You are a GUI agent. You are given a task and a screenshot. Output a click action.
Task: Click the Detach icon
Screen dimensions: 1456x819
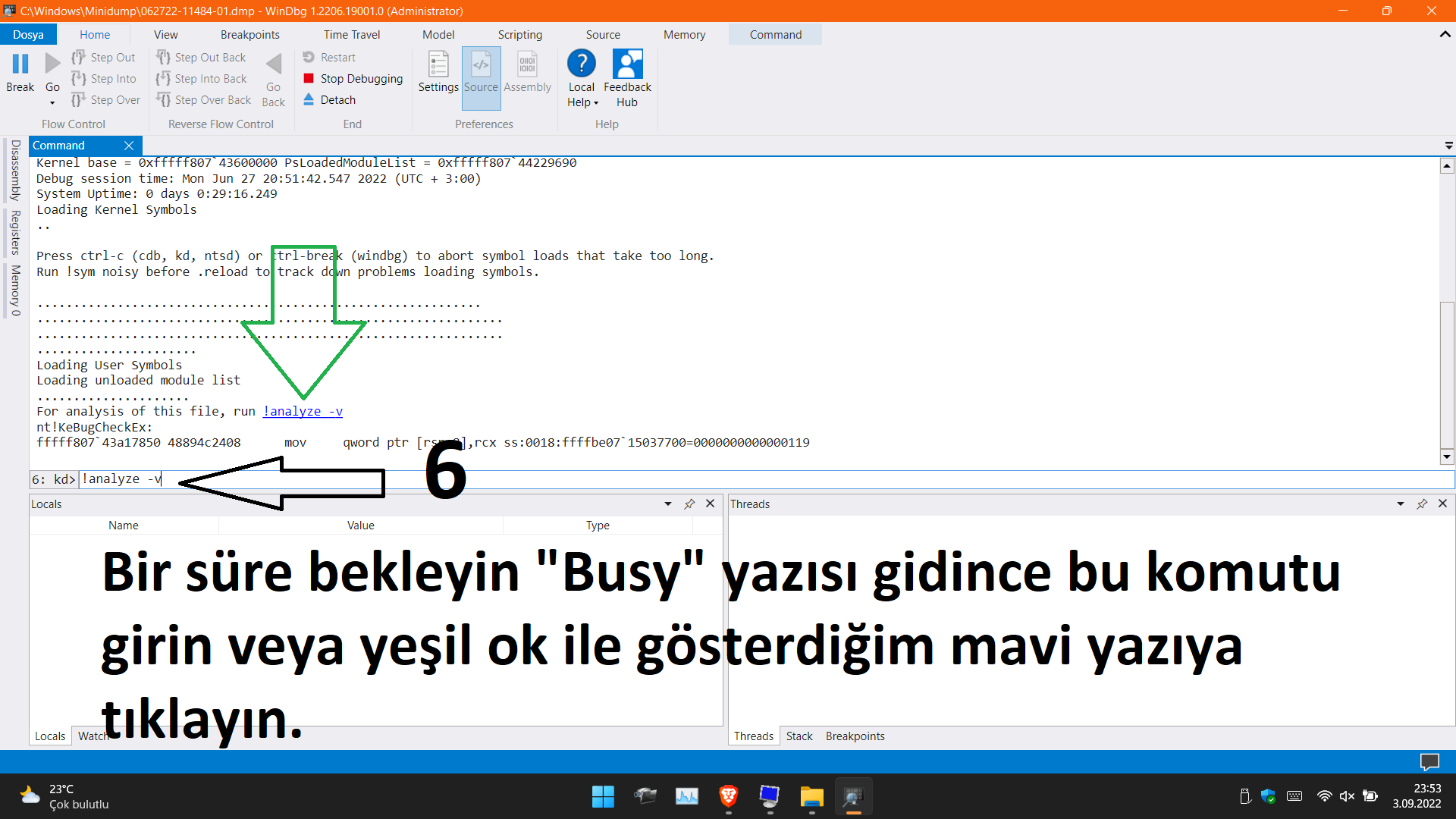coord(309,100)
